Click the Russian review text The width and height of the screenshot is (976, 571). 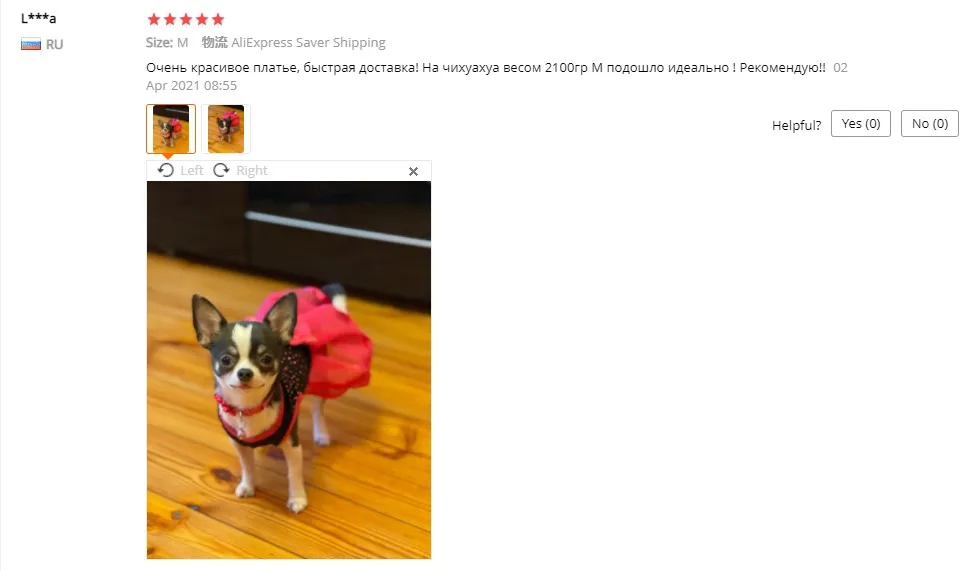tap(486, 67)
